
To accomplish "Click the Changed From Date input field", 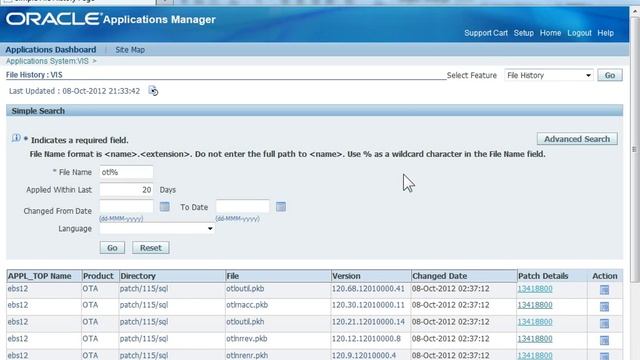I will pyautogui.click(x=126, y=207).
